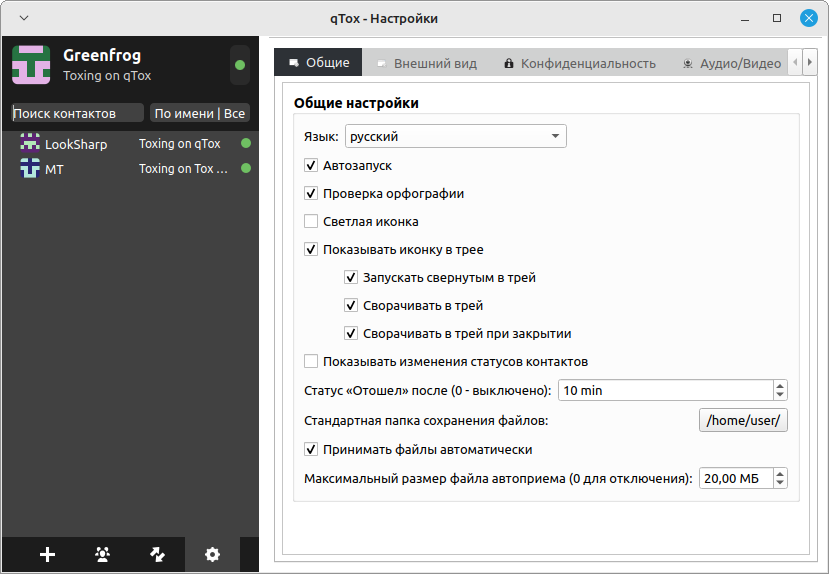
Task: Open the own-status indicator button next to Greenfrog
Action: click(x=240, y=65)
